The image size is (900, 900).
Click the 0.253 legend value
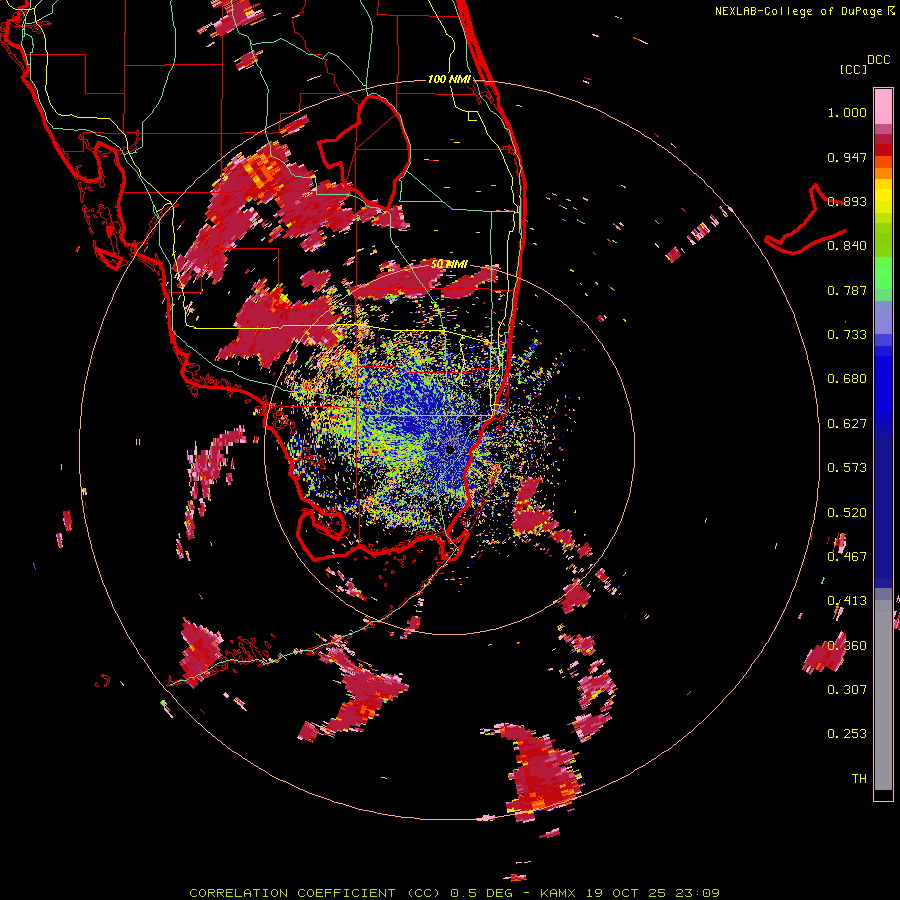pos(847,734)
